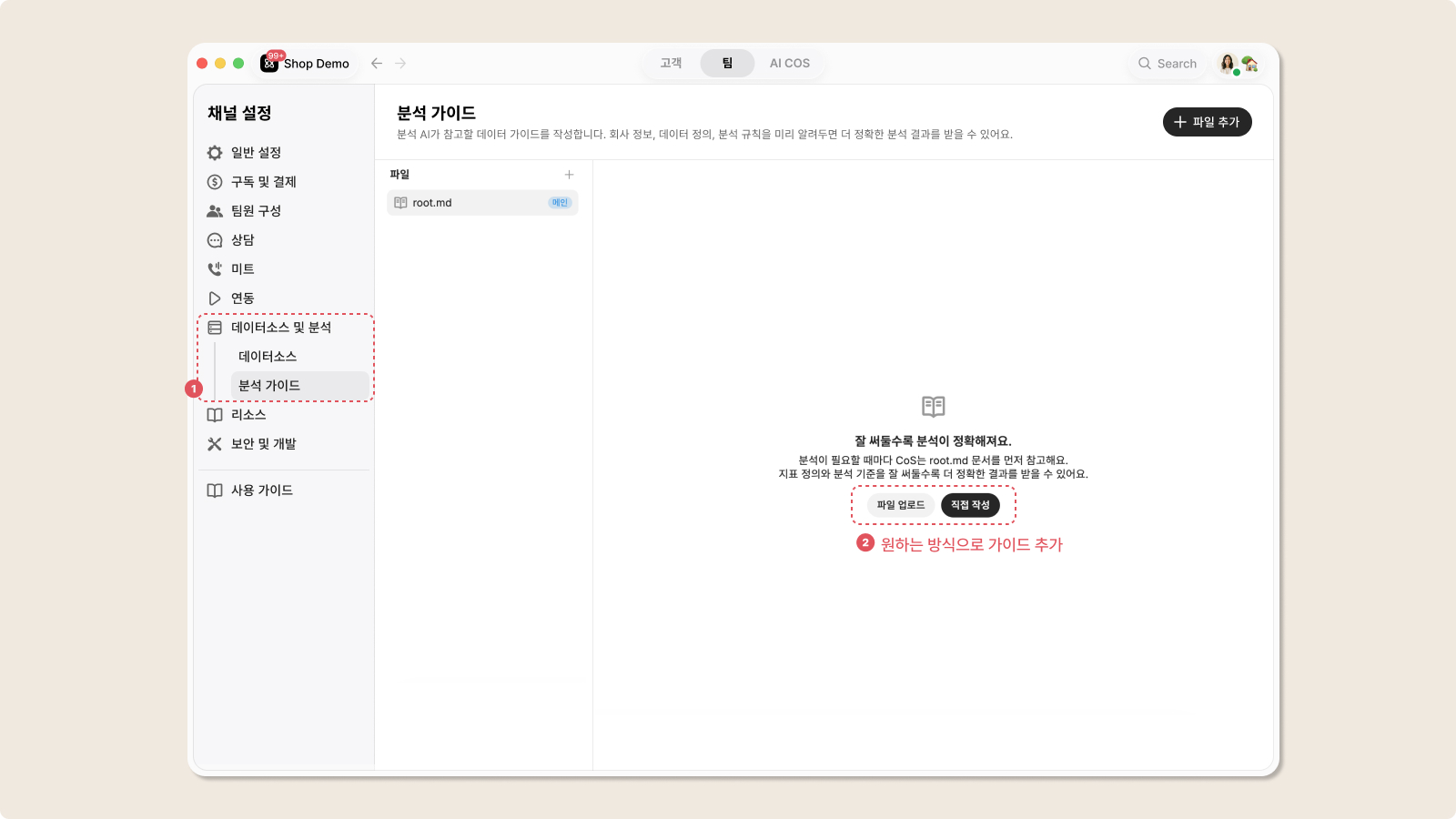1456x819 pixels.
Task: Open 미트 phone icon
Action: (x=215, y=269)
